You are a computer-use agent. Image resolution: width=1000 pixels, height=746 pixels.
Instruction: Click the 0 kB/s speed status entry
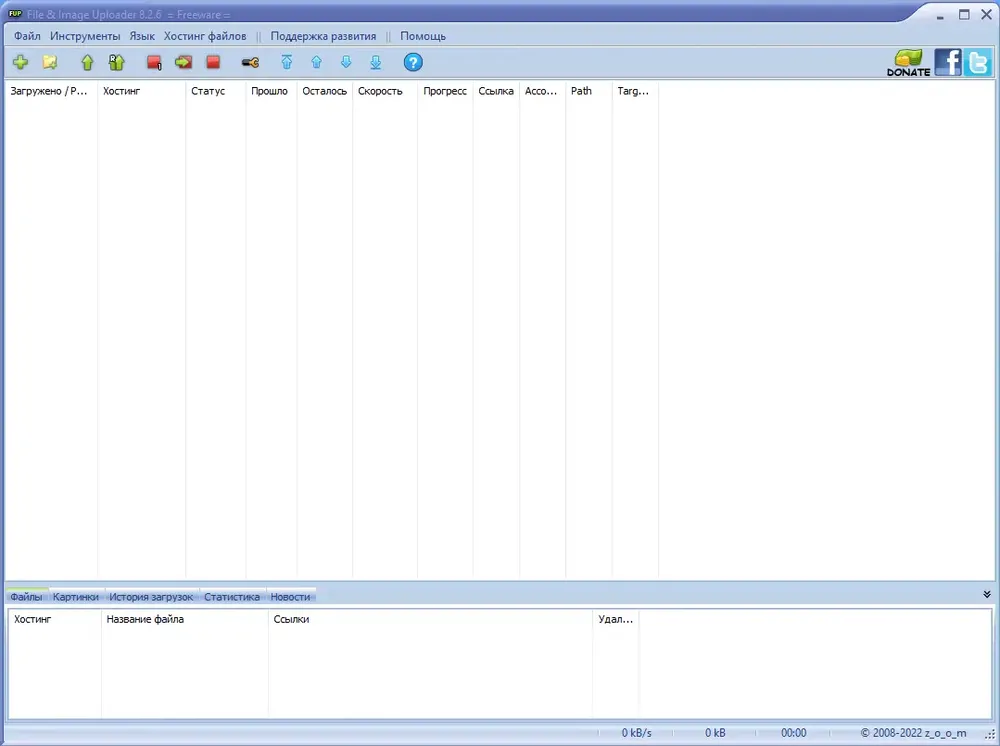tap(636, 733)
